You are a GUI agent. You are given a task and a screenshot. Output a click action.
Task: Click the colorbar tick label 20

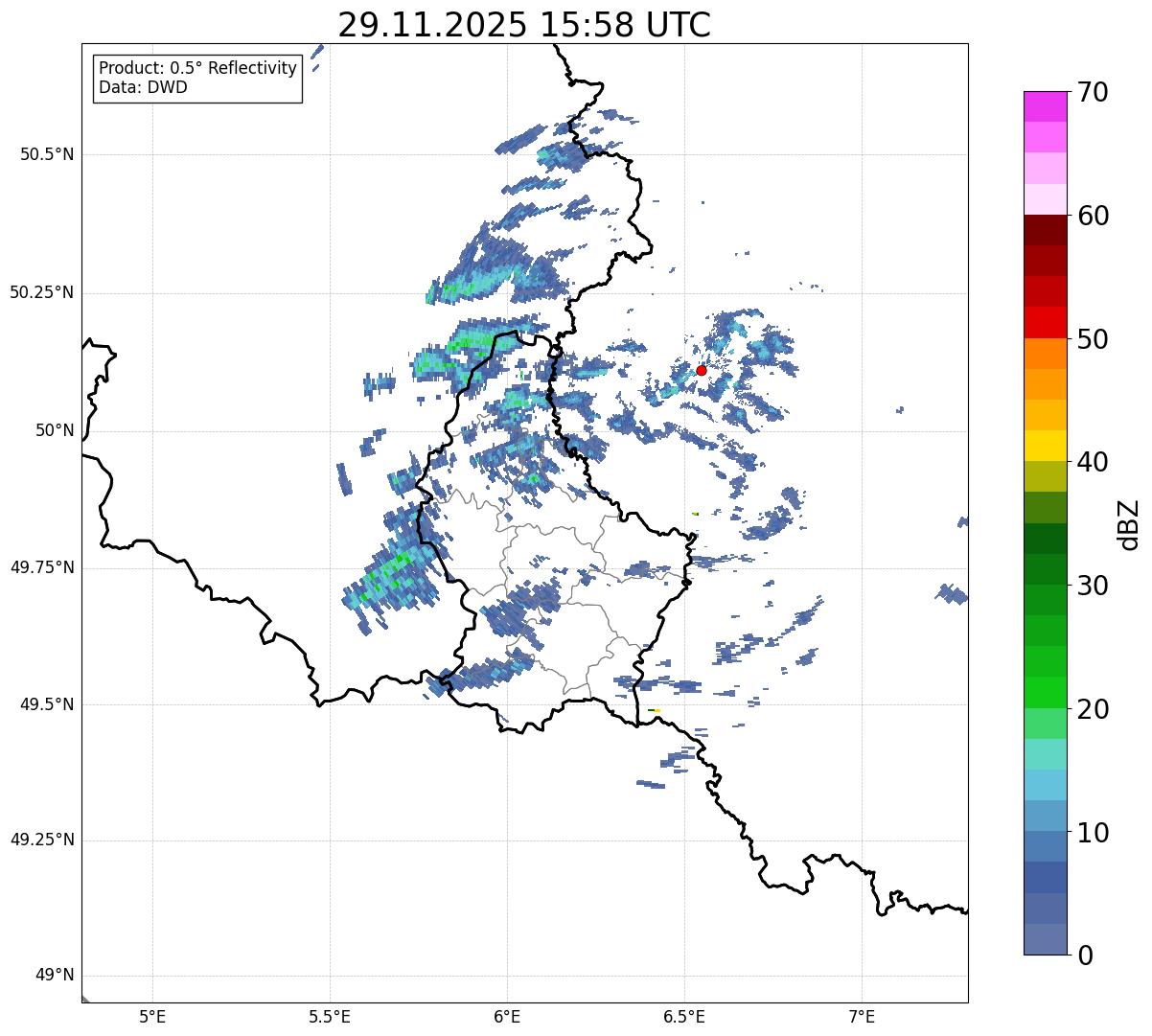pyautogui.click(x=1092, y=709)
